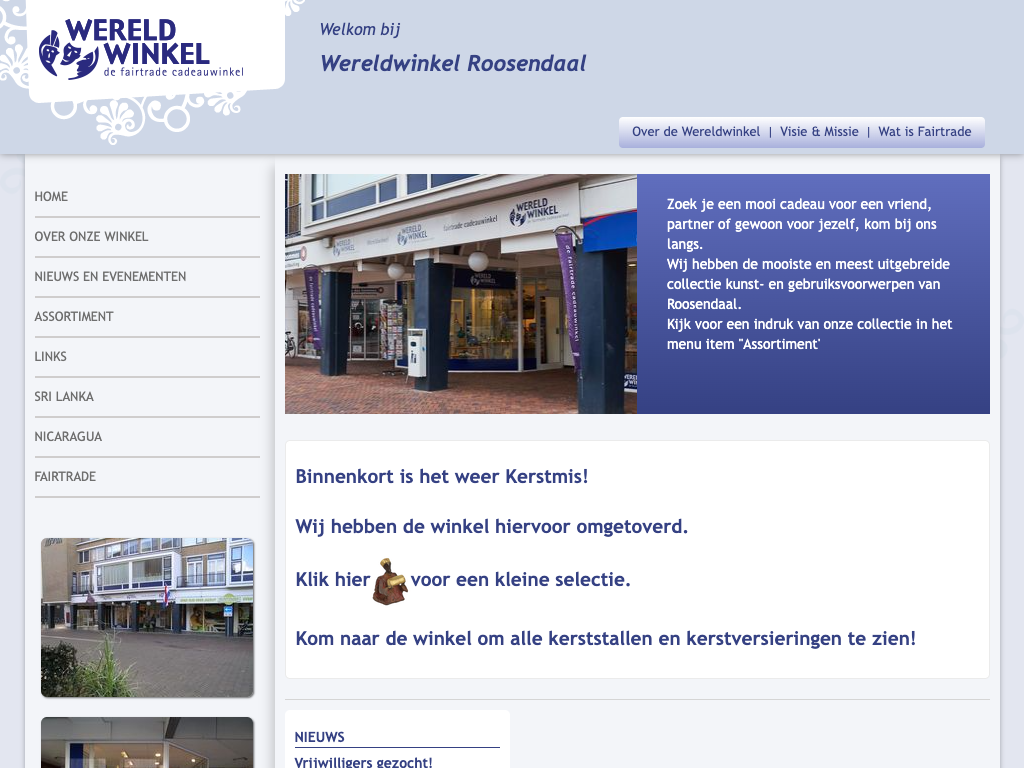This screenshot has height=768, width=1024.
Task: Click the large storefront banner photo
Action: click(x=461, y=294)
